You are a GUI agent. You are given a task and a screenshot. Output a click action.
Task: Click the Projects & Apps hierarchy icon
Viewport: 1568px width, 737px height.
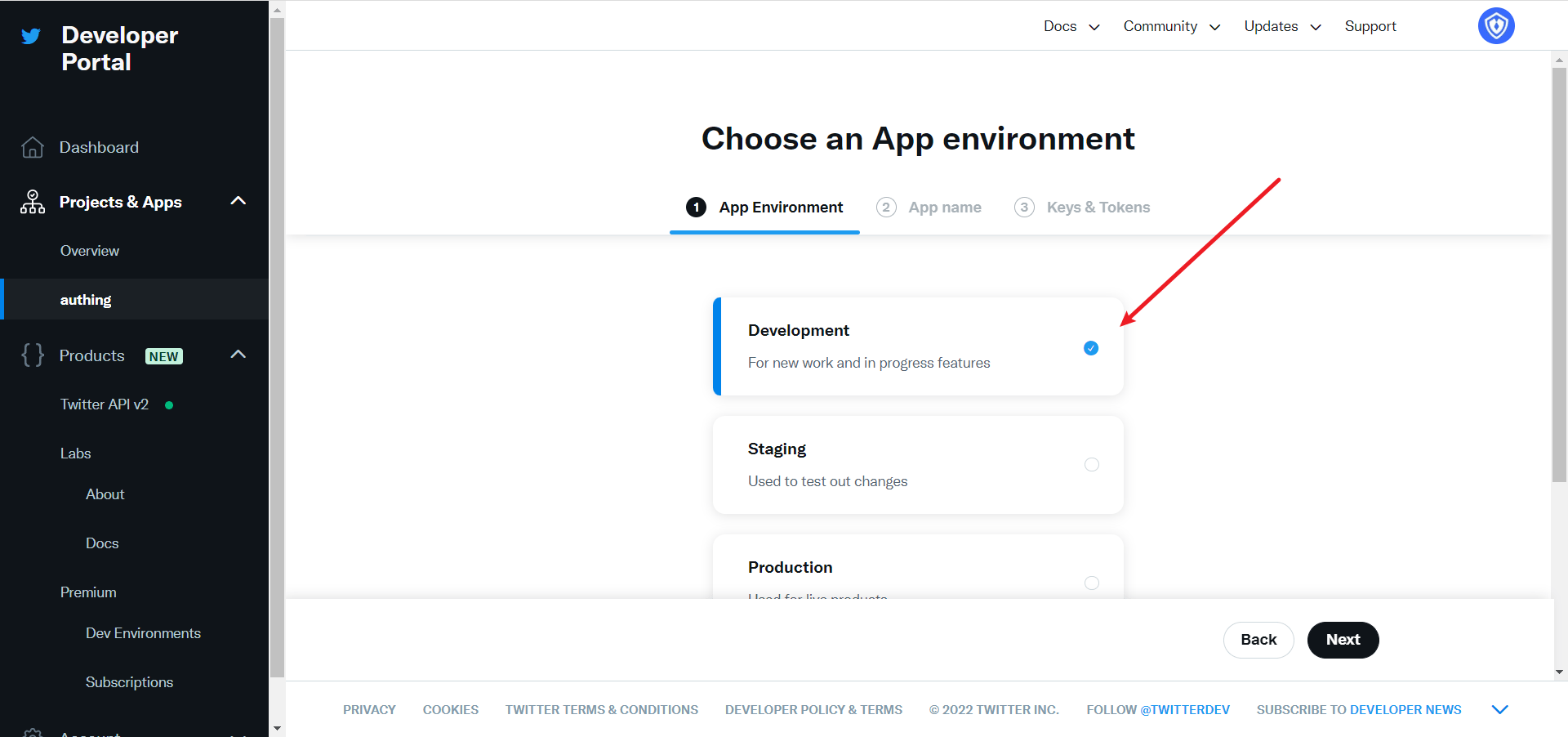tap(33, 202)
